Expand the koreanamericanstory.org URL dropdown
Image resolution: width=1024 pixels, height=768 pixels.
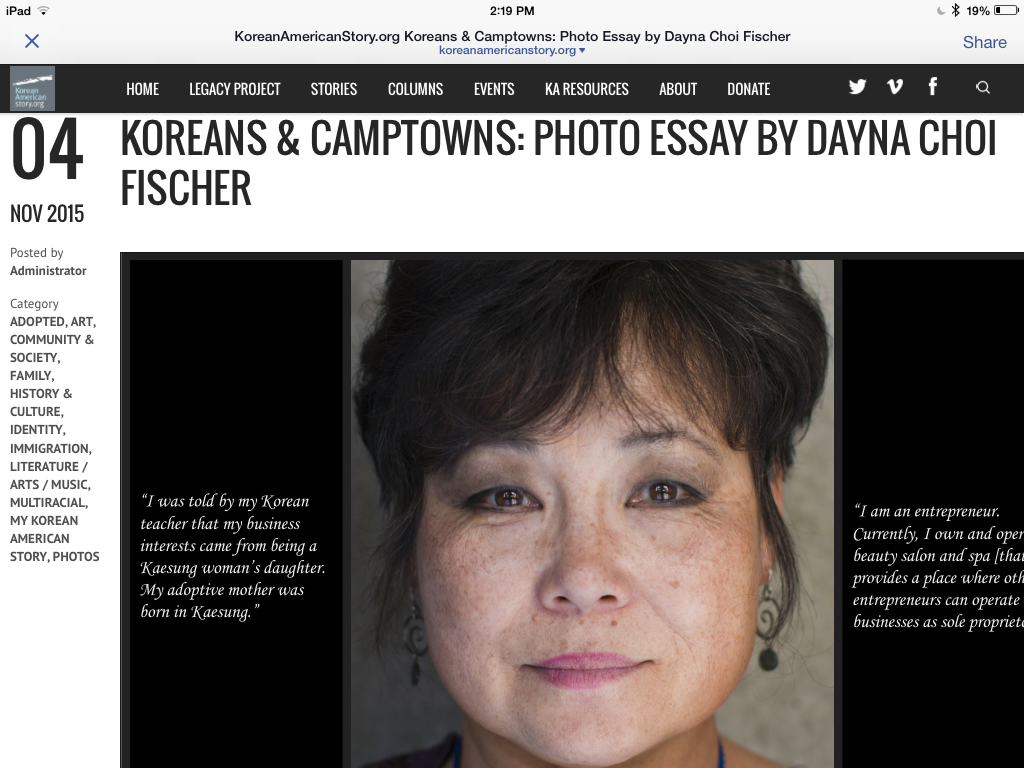coord(511,50)
